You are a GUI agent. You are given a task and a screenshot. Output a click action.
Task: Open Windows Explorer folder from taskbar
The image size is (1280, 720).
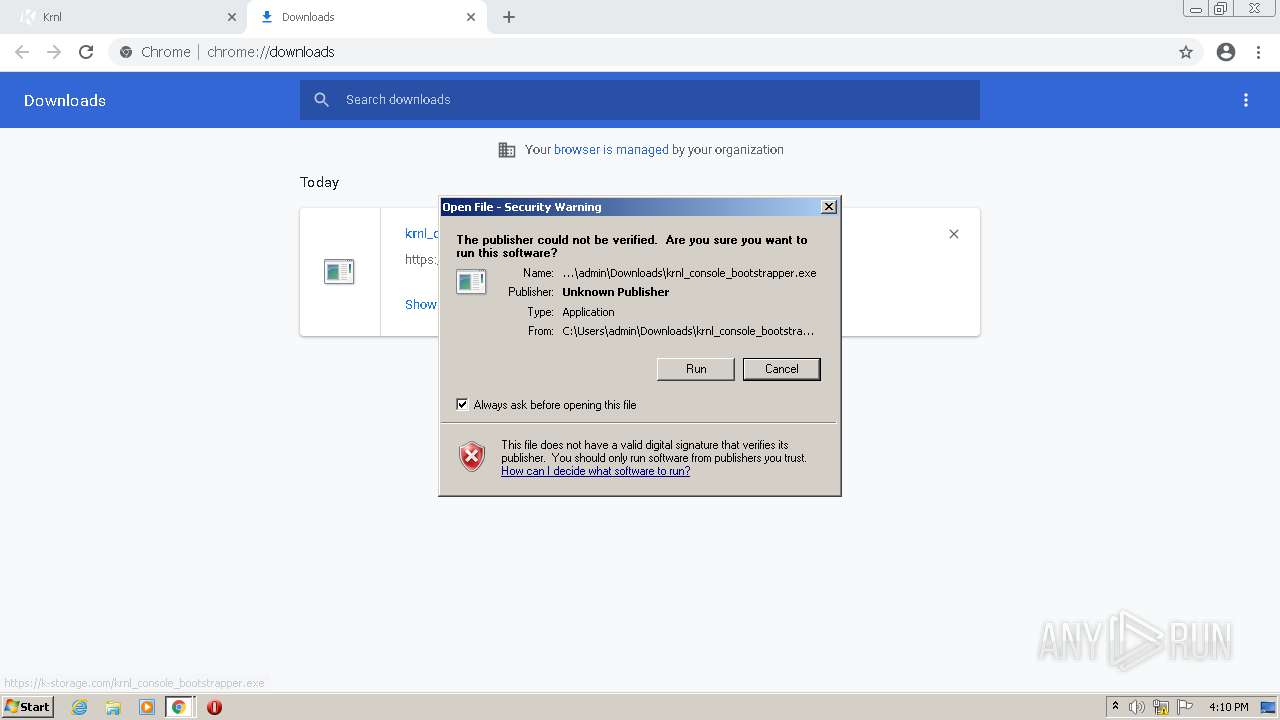pos(113,707)
